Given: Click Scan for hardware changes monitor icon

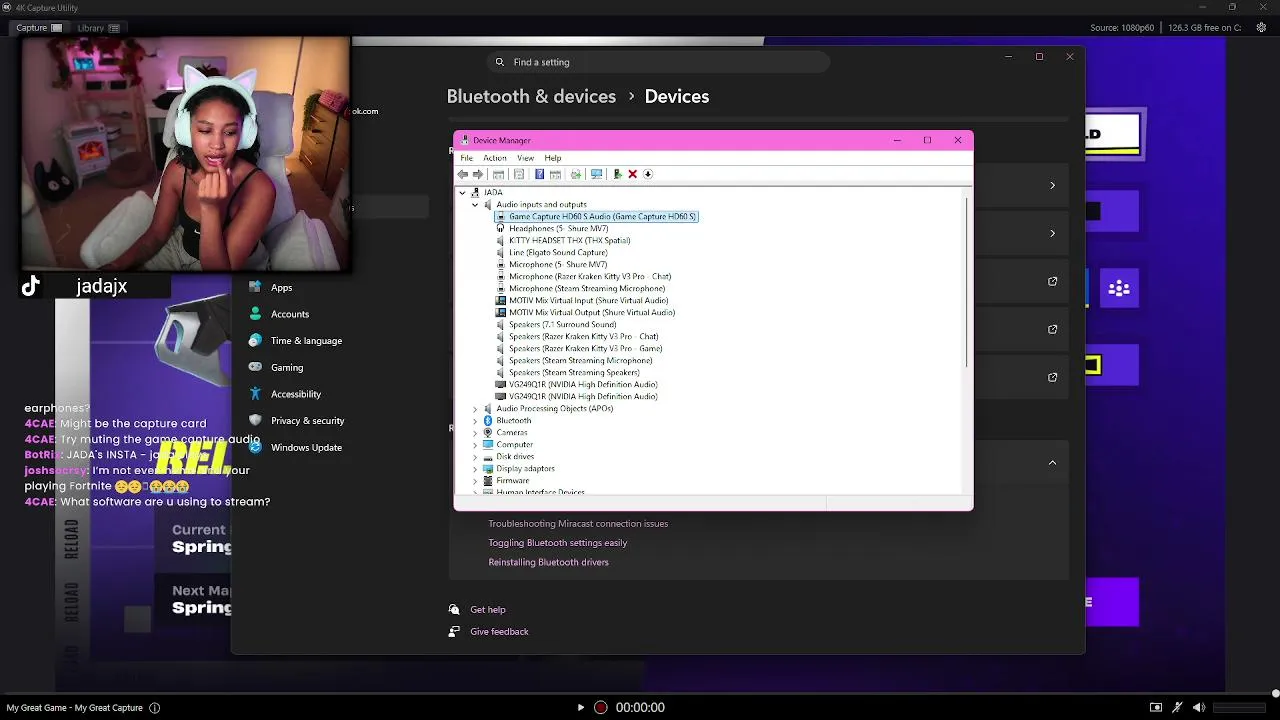Looking at the screenshot, I should click(x=597, y=174).
